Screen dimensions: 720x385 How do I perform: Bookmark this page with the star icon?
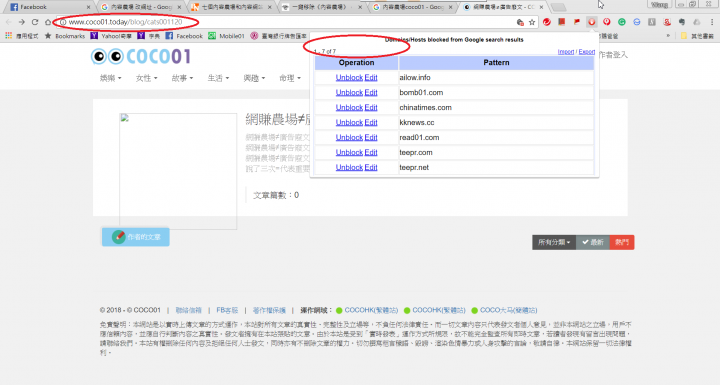tap(532, 22)
